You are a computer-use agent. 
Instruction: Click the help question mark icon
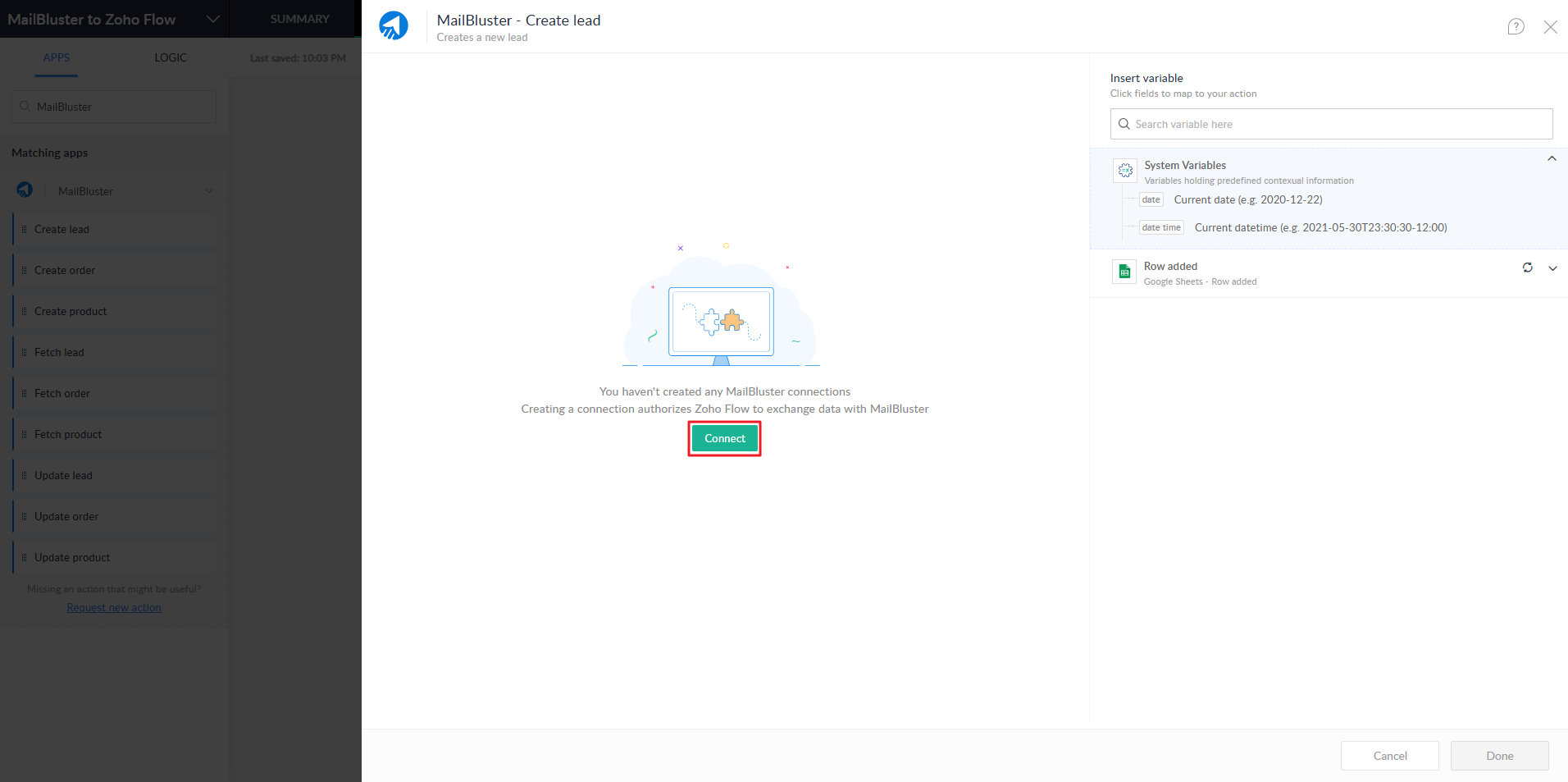(1516, 26)
